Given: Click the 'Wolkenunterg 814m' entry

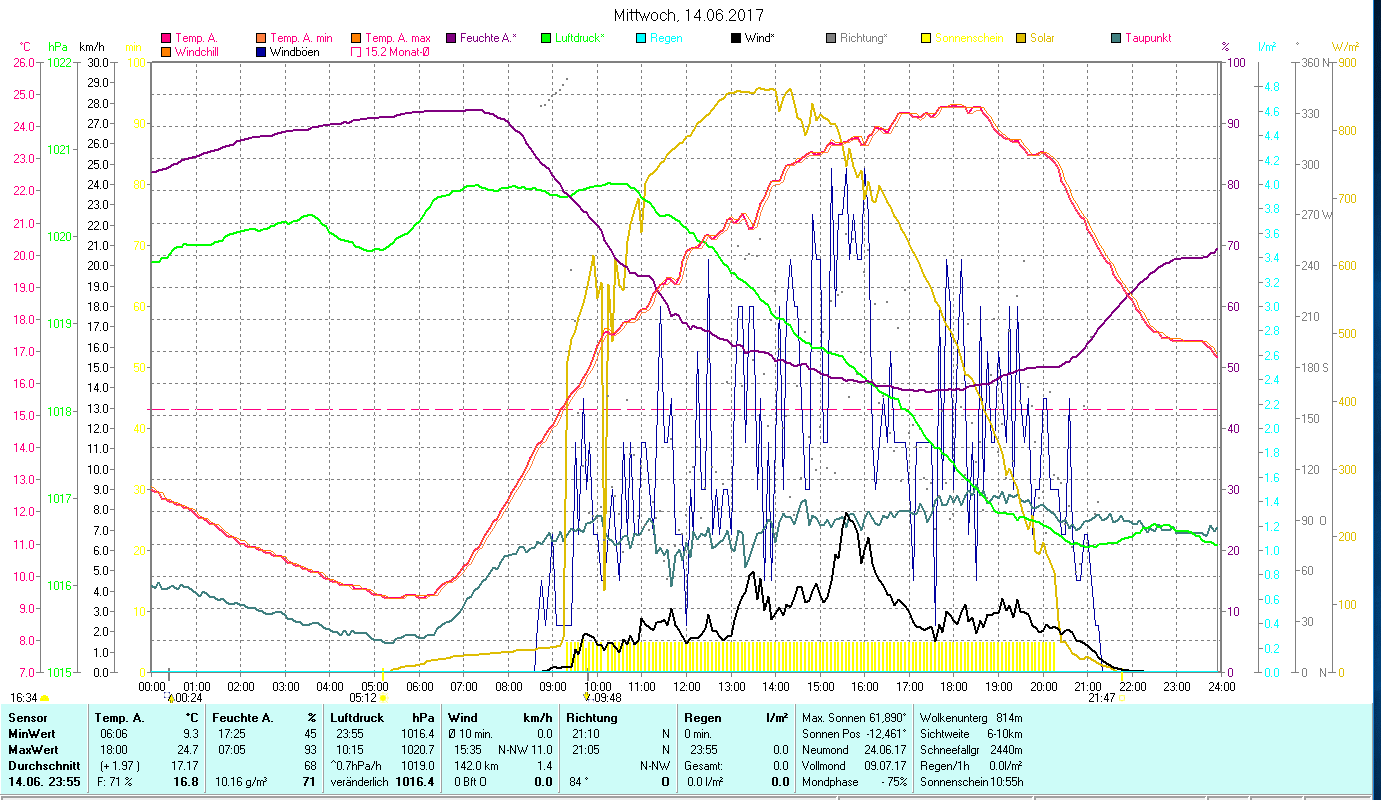Looking at the screenshot, I should tap(970, 718).
